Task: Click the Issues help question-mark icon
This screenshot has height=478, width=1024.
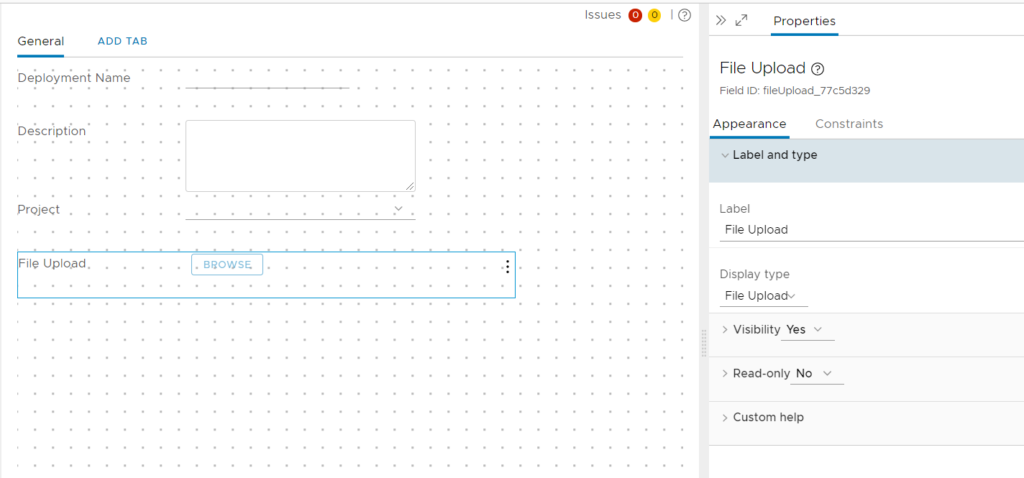Action: (x=685, y=15)
